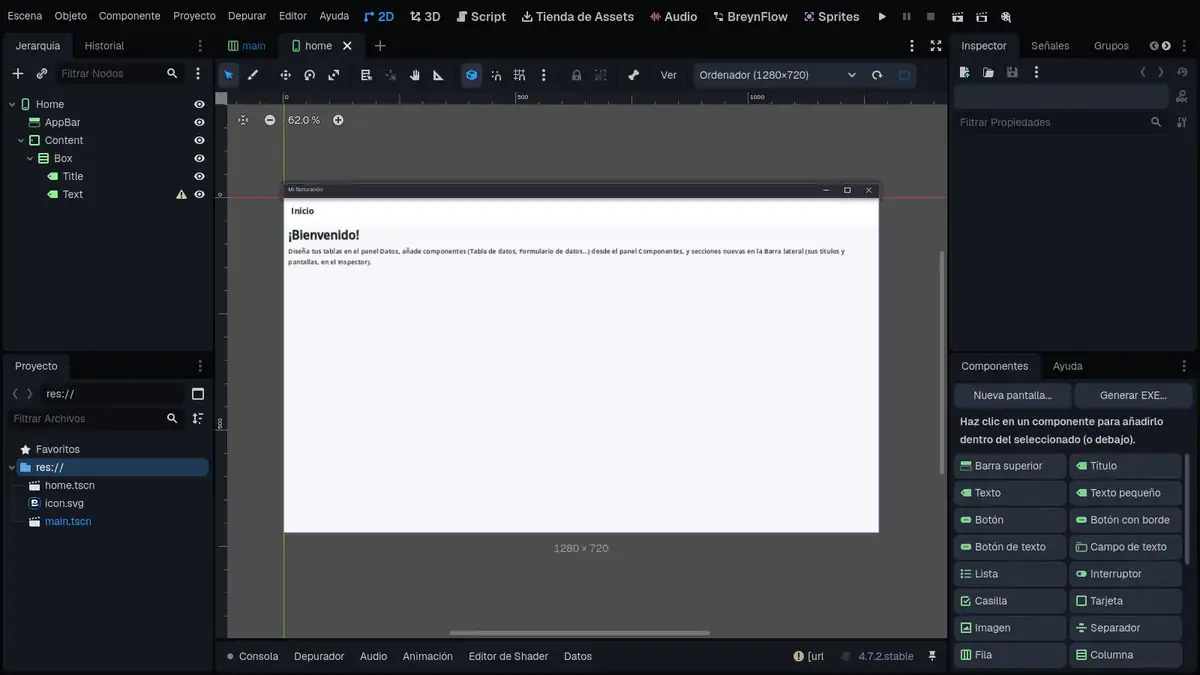The height and width of the screenshot is (675, 1200).
Task: Open the BreynFlow workspace
Action: 750,16
